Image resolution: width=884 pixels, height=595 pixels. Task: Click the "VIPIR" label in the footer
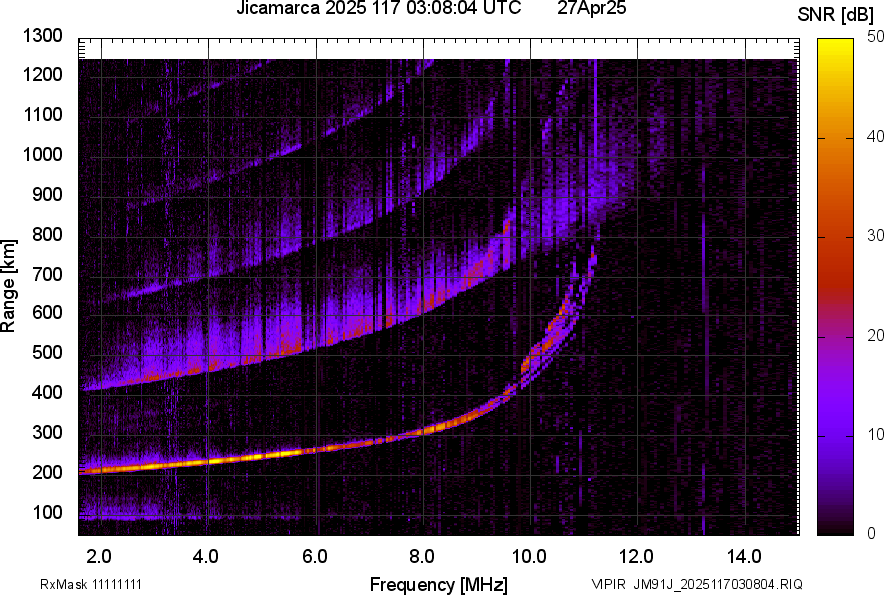[x=609, y=584]
